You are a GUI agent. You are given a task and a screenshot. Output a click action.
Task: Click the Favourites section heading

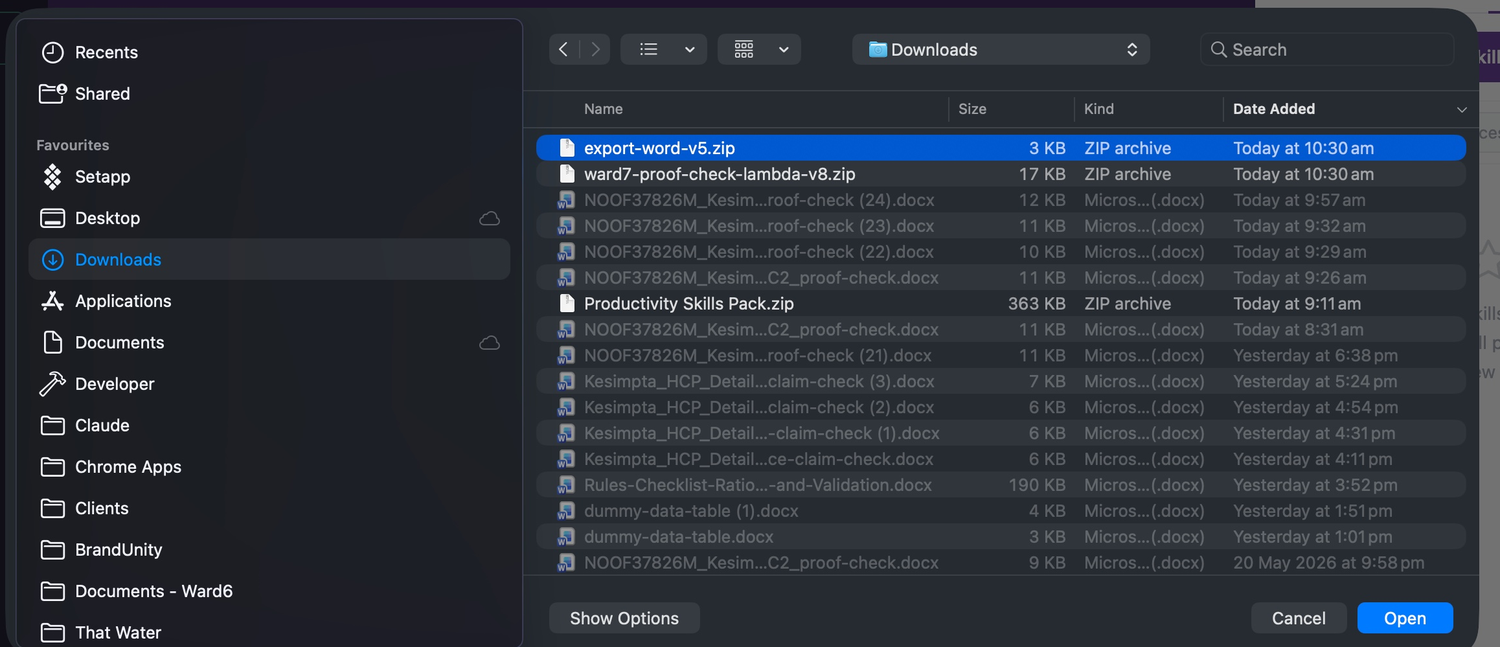click(73, 145)
